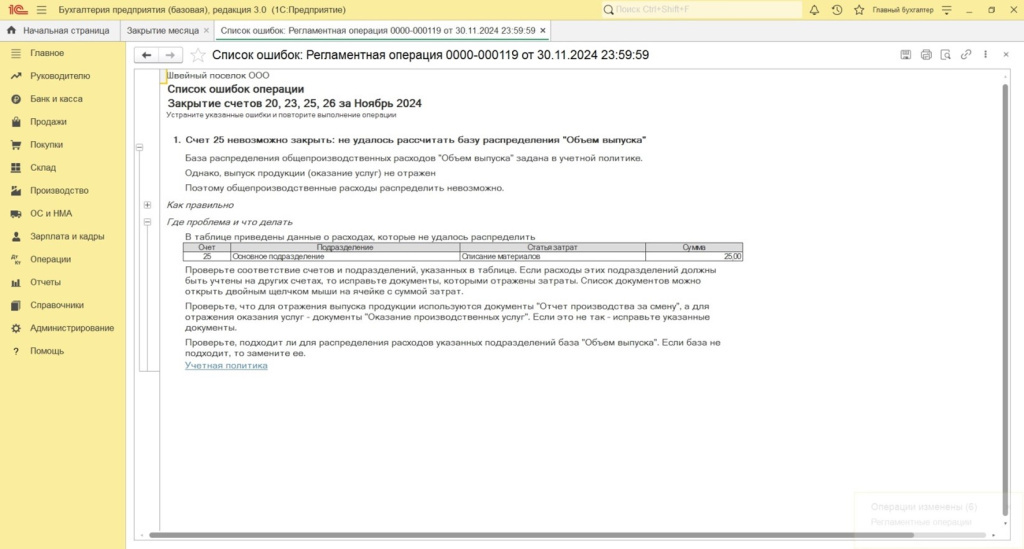Click the ОС и НМА truck icon
Image resolution: width=1024 pixels, height=549 pixels.
[16, 213]
